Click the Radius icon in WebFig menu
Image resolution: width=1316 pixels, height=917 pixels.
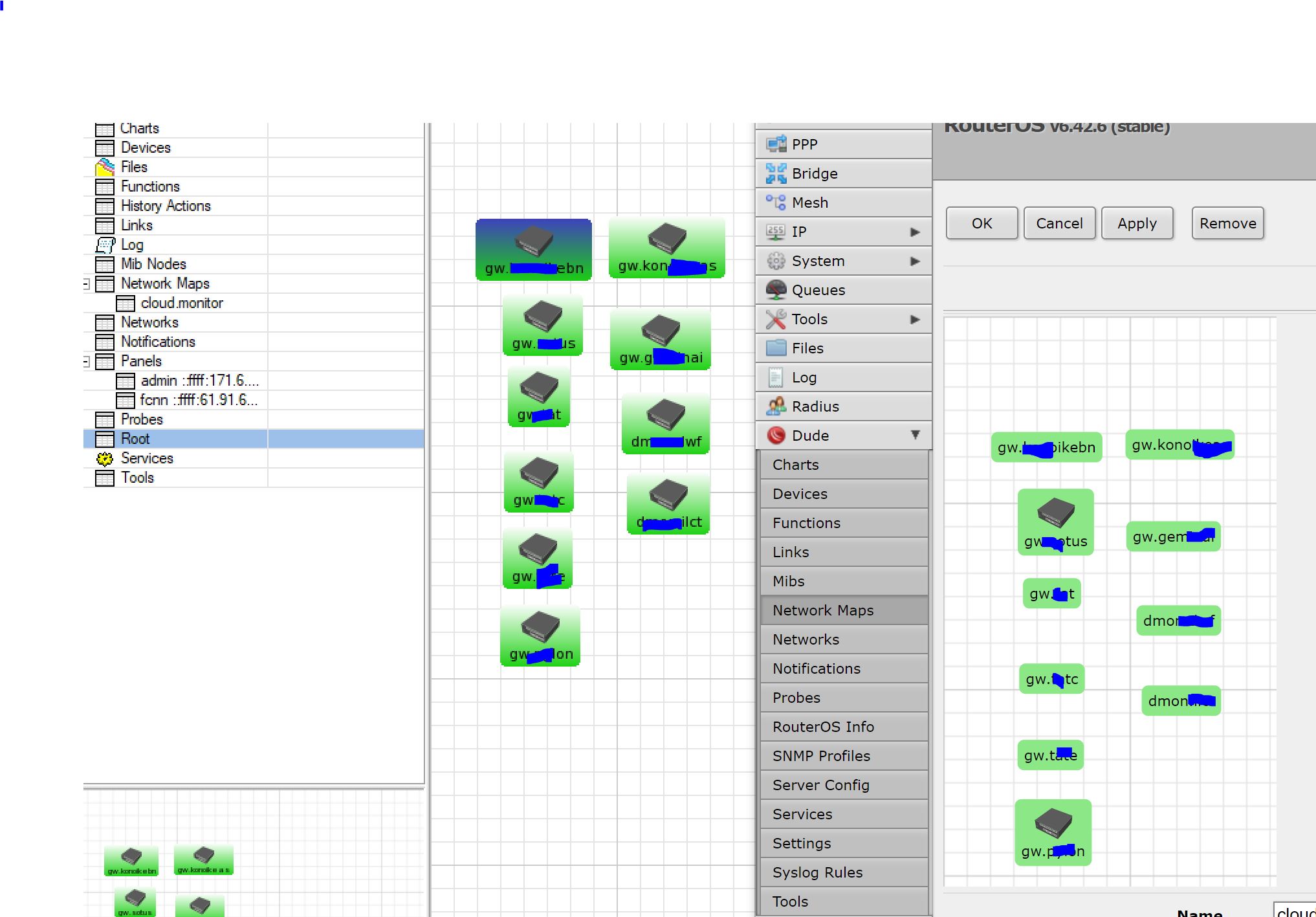[776, 406]
